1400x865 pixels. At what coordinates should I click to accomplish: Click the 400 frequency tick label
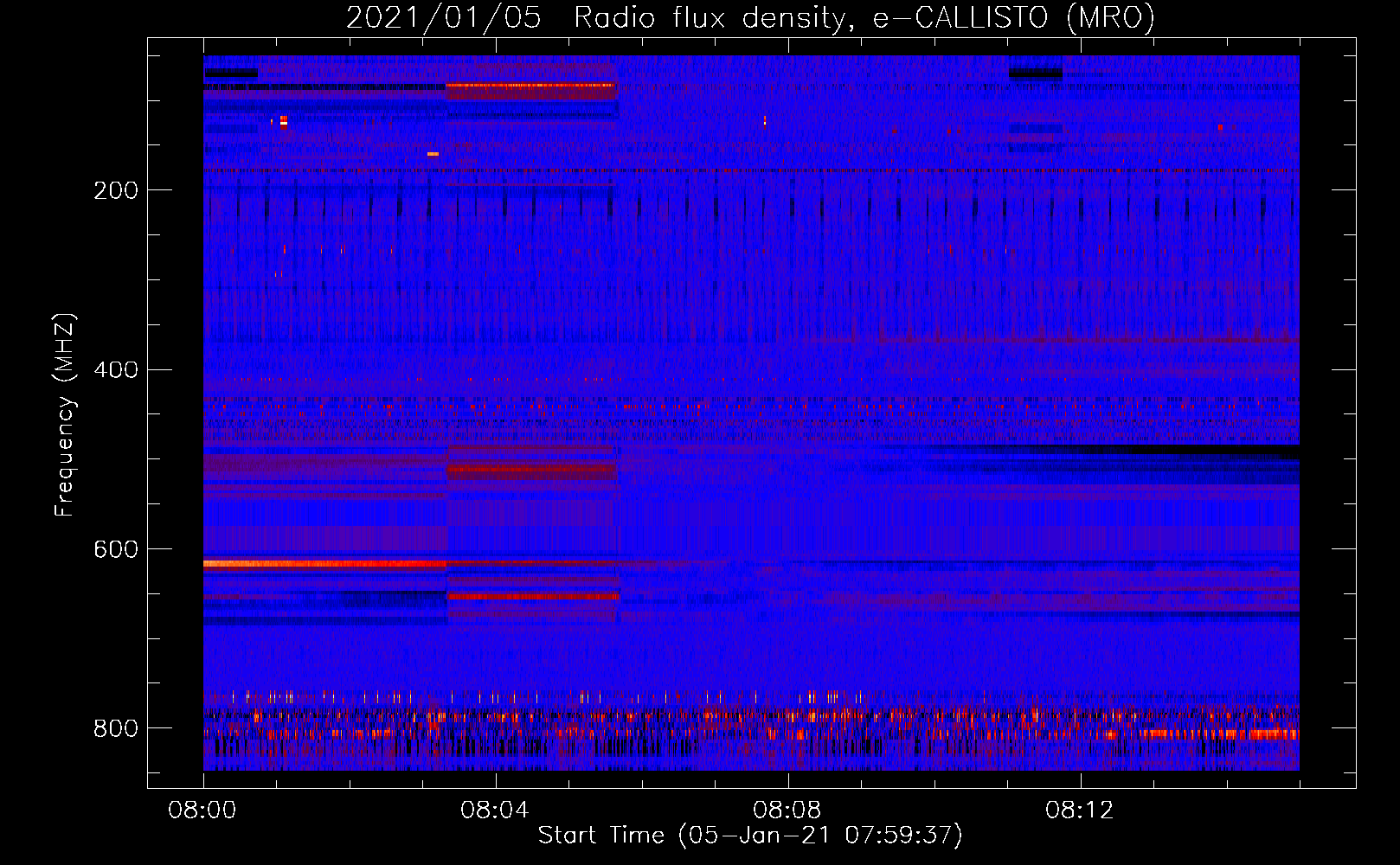click(x=116, y=370)
